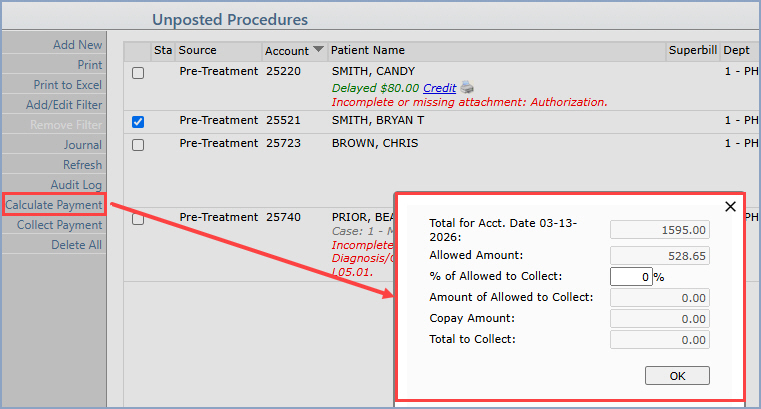
Task: Choose Collect Payment from sidebar
Action: (x=60, y=225)
